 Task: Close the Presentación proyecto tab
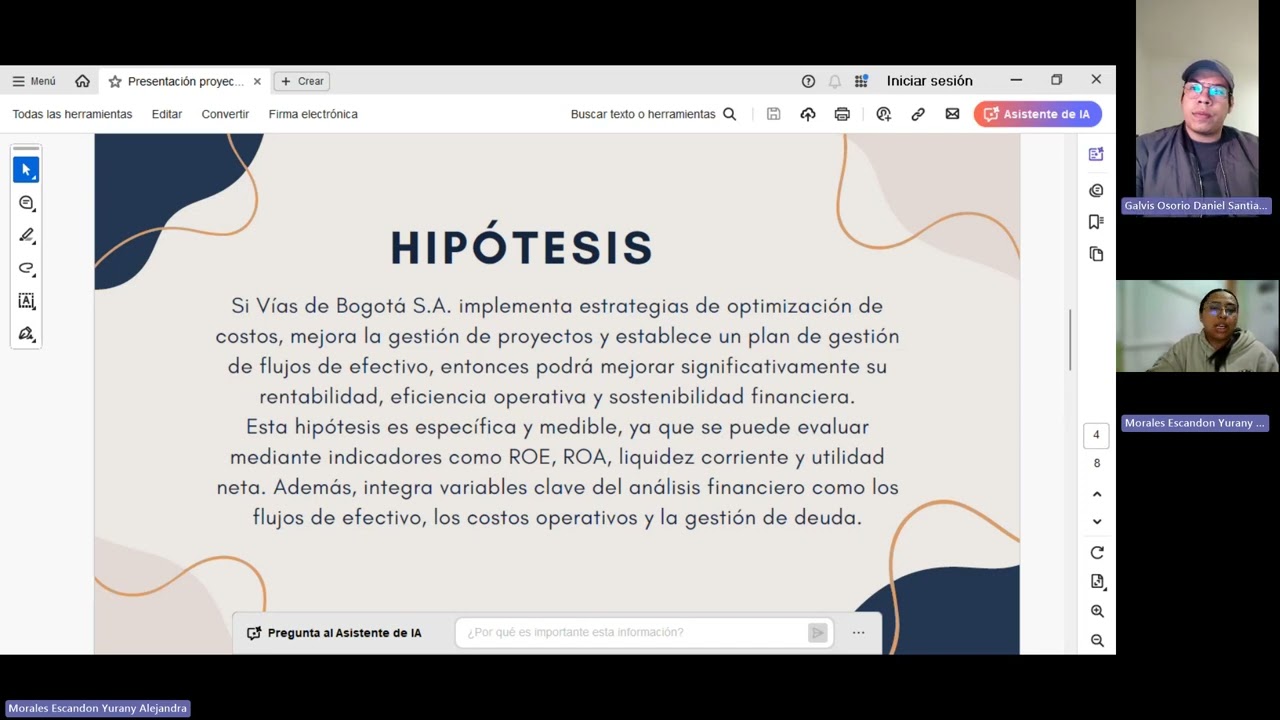257,81
